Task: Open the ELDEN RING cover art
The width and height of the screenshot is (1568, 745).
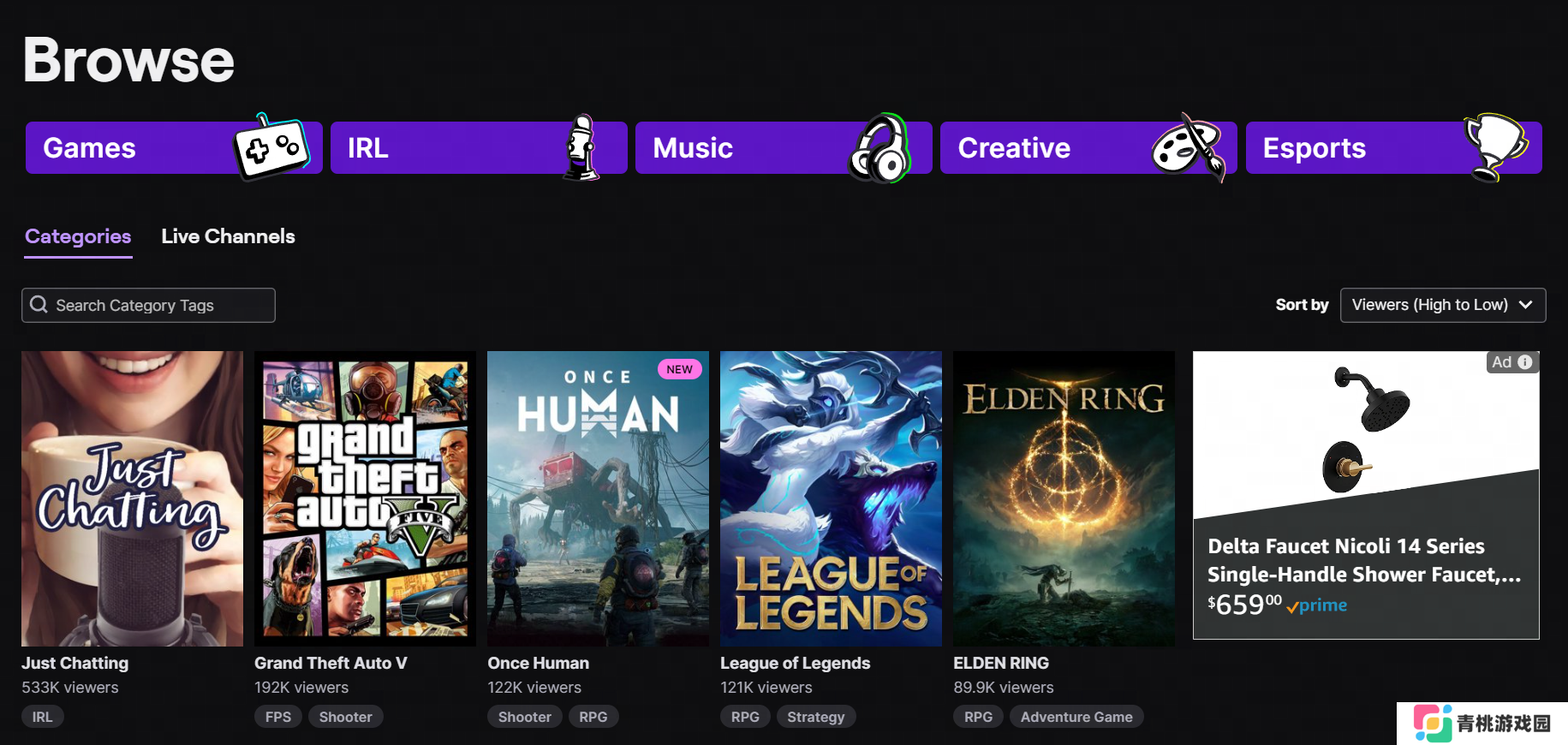Action: coord(1064,498)
